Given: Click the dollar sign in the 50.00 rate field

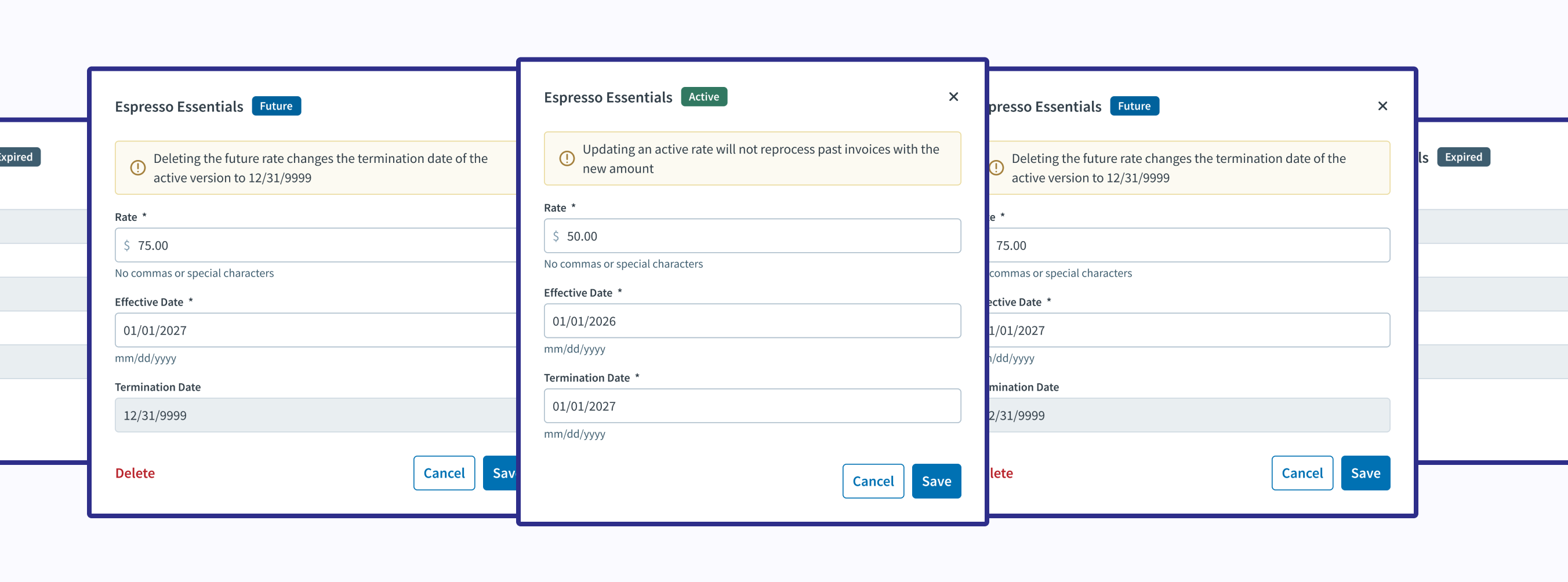Looking at the screenshot, I should coord(556,236).
